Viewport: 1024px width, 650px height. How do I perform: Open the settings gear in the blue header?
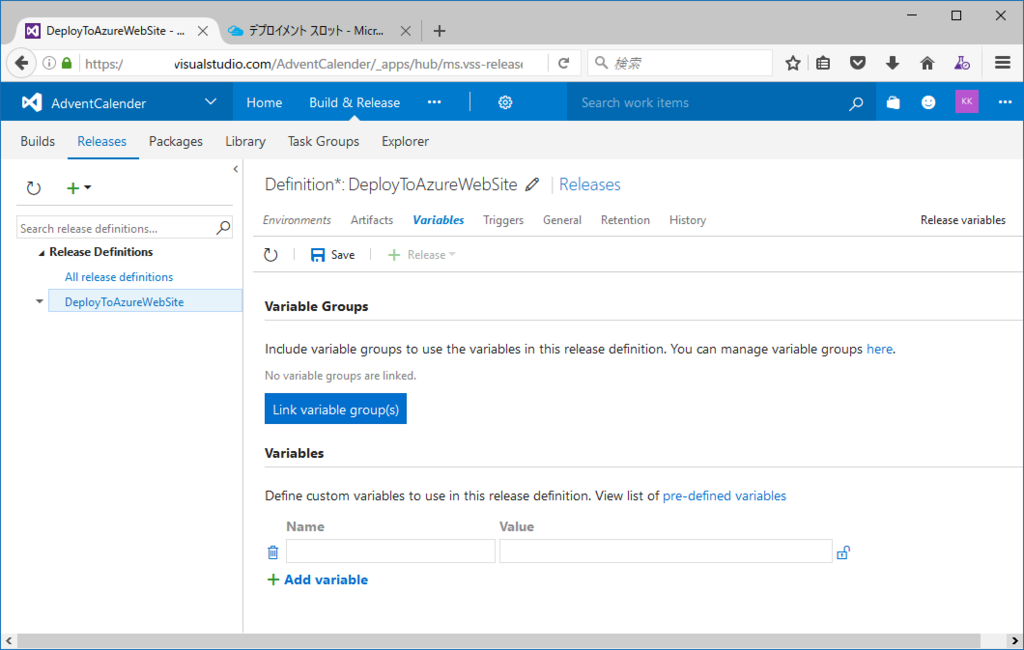click(x=505, y=103)
